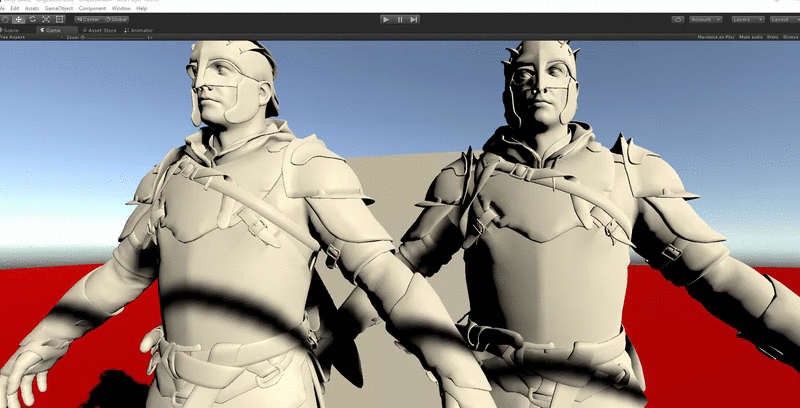The height and width of the screenshot is (408, 800).
Task: Select the Scale tool
Action: 46,19
